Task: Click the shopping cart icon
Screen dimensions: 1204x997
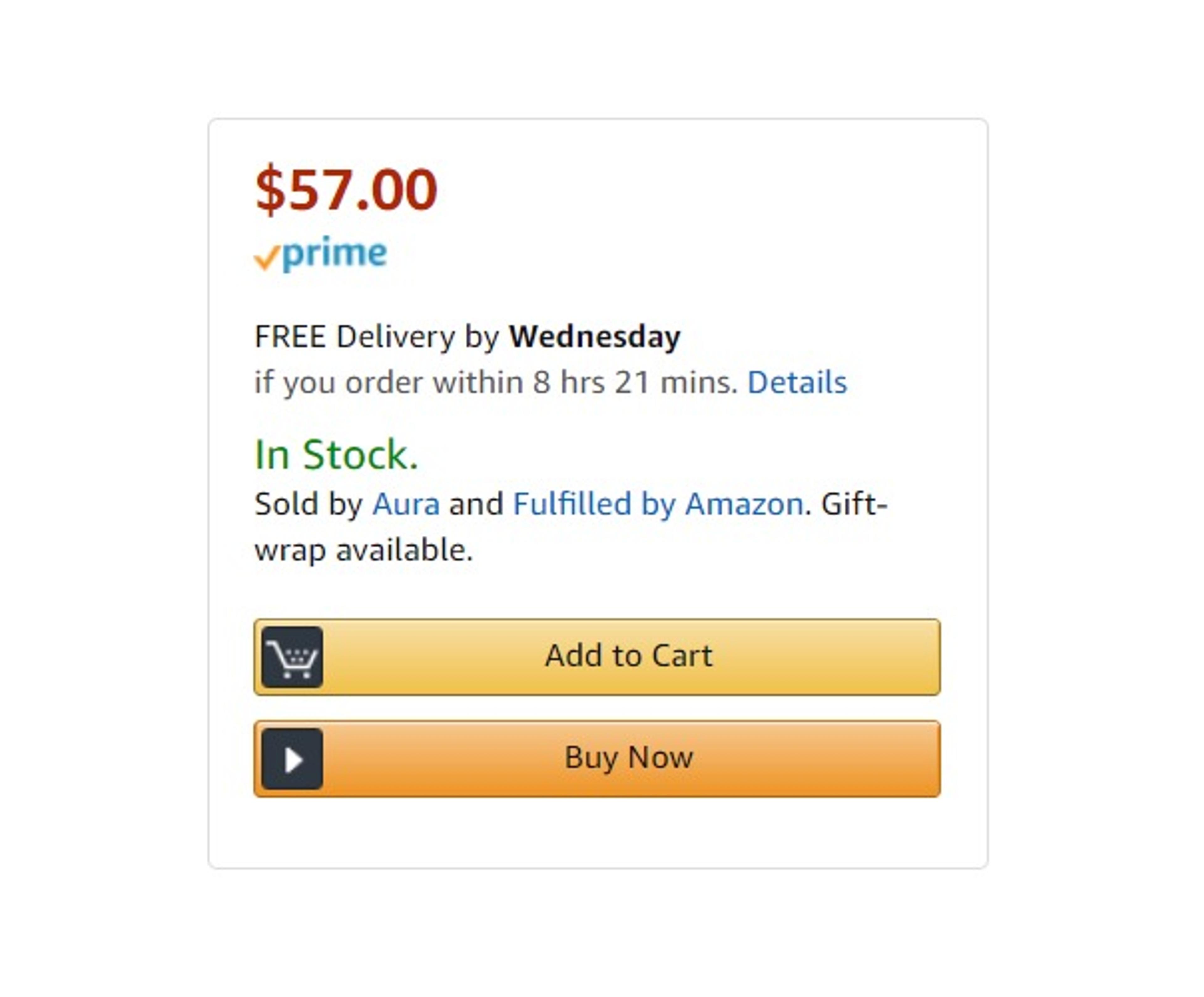Action: 292,657
